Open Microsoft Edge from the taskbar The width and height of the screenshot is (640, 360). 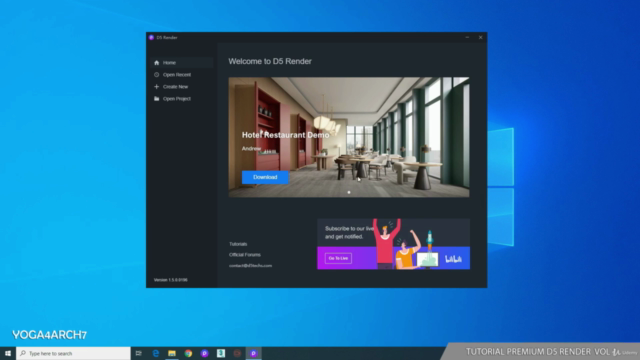click(x=156, y=353)
